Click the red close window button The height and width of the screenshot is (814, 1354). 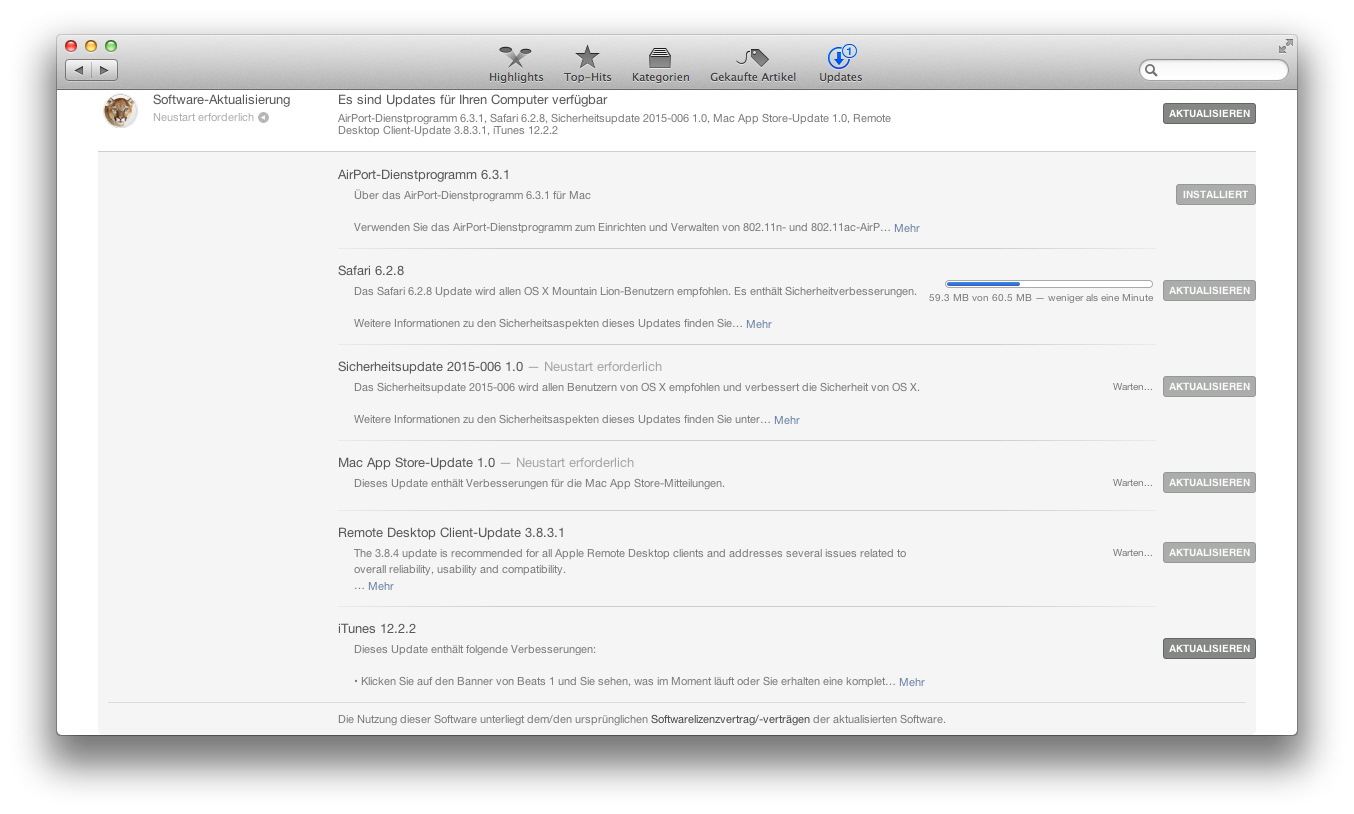[71, 46]
